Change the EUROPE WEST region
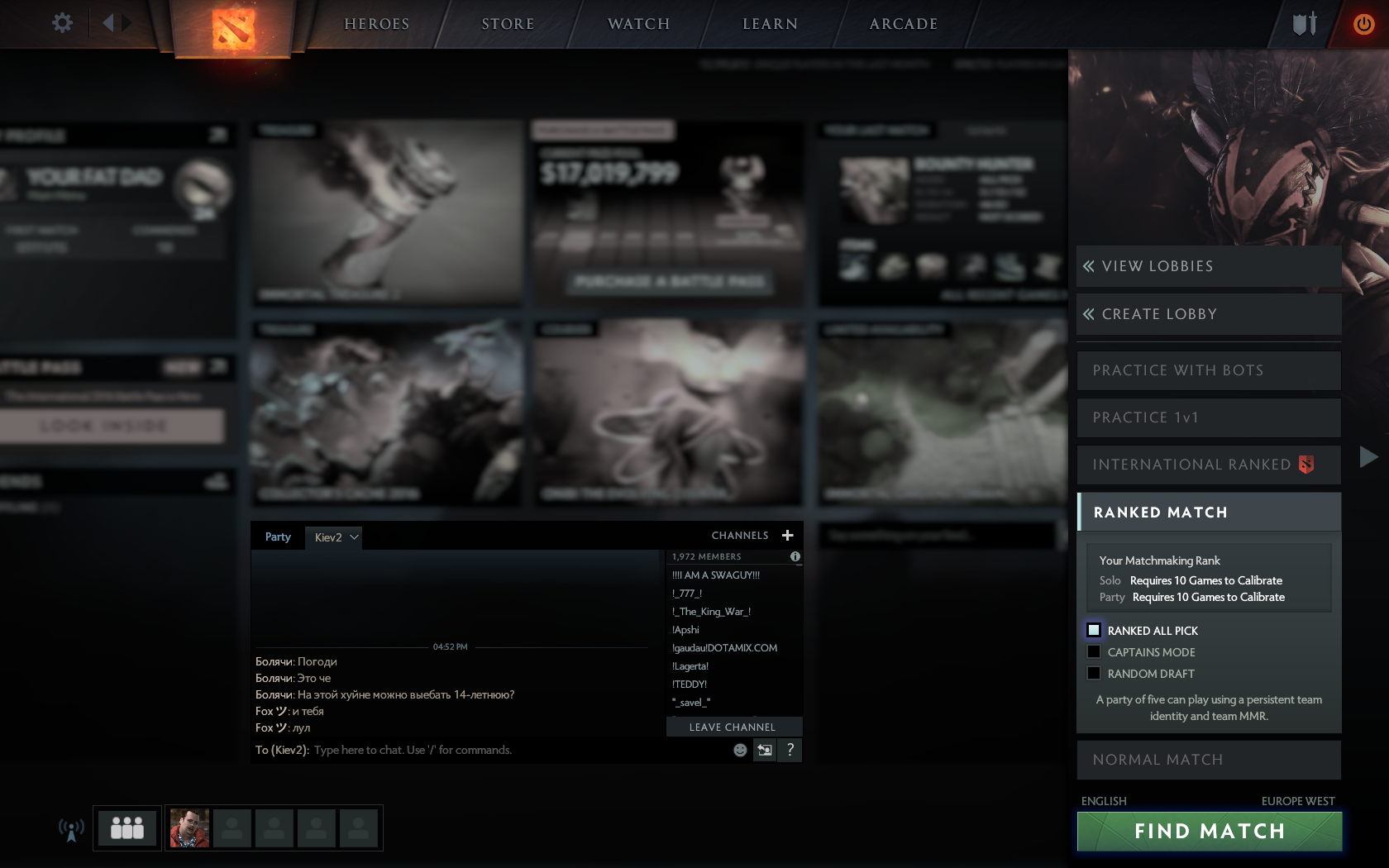The image size is (1389, 868). [x=1298, y=801]
